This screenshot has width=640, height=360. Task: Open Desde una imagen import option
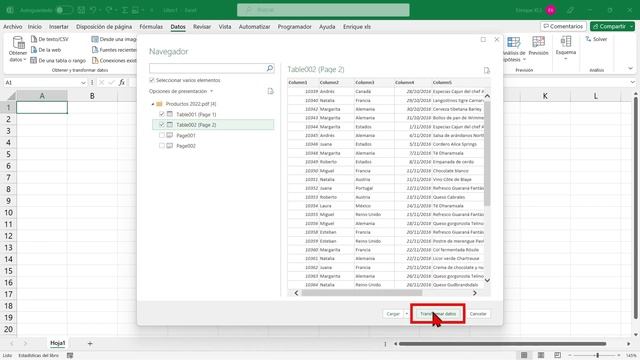(x=114, y=39)
